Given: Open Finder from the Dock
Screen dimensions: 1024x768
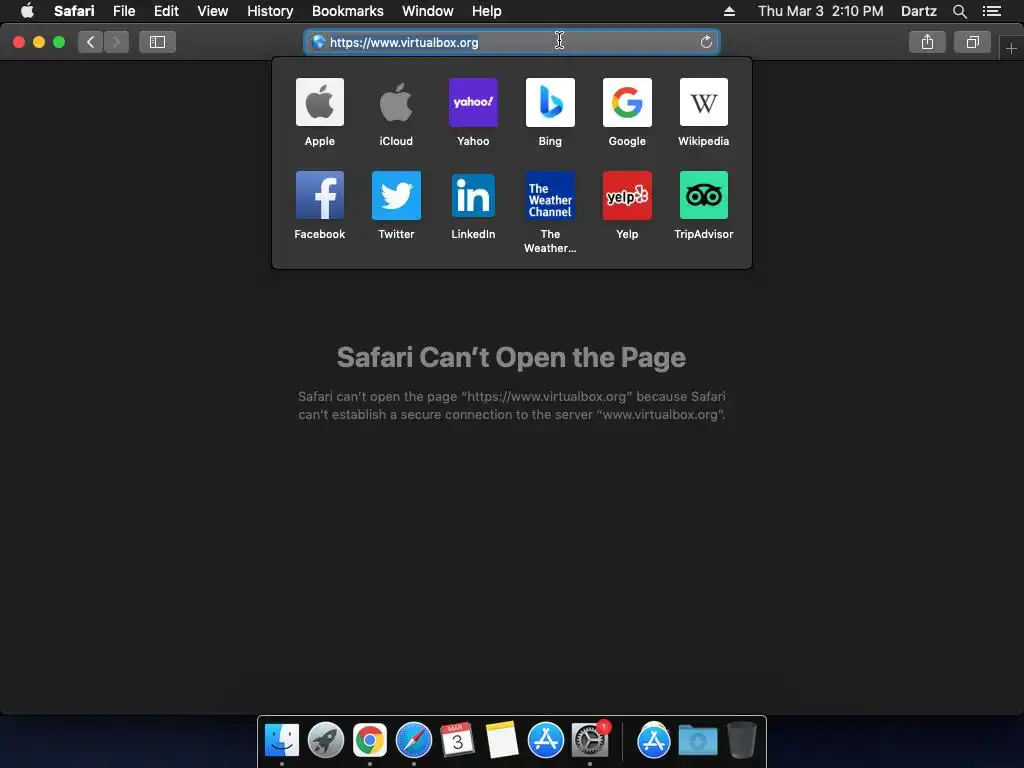Looking at the screenshot, I should [x=281, y=741].
